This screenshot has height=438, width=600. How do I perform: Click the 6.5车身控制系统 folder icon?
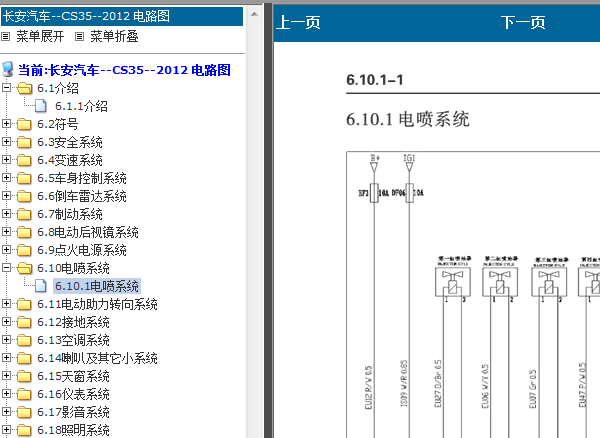pyautogui.click(x=24, y=178)
